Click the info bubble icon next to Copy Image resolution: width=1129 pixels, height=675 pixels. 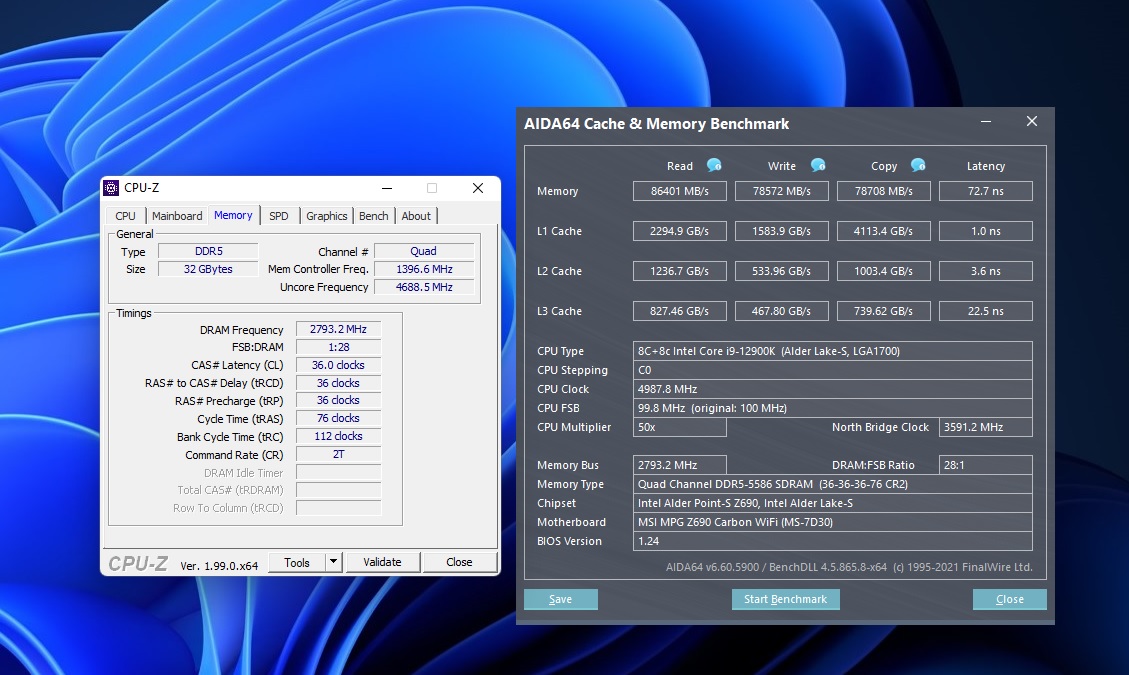point(918,165)
